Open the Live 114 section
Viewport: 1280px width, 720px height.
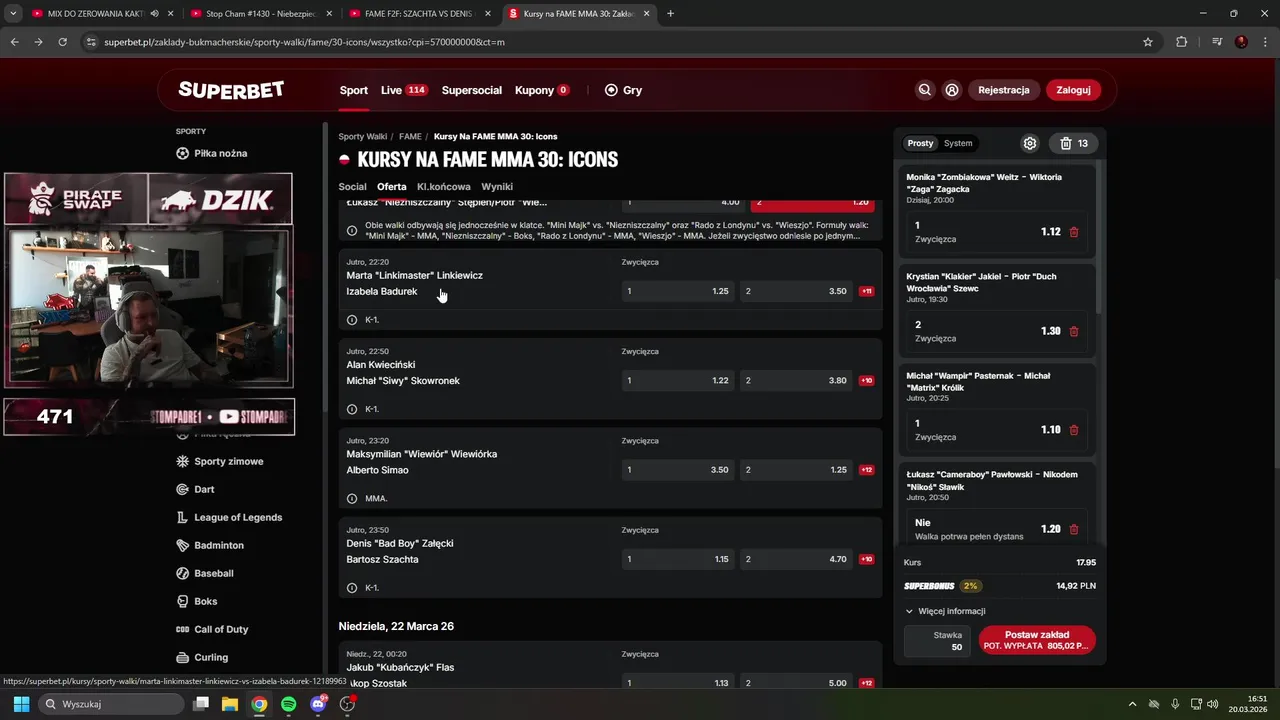point(404,90)
